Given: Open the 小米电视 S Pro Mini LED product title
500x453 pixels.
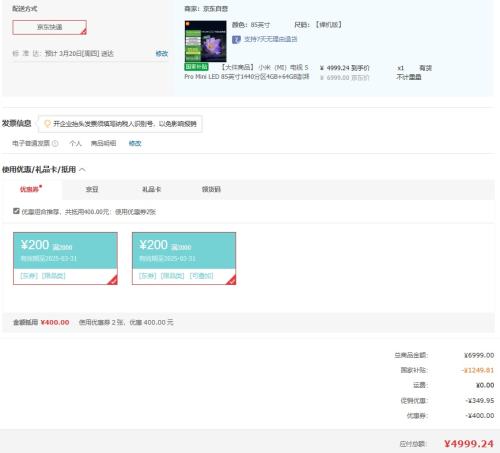Looking at the screenshot, I should tap(247, 72).
